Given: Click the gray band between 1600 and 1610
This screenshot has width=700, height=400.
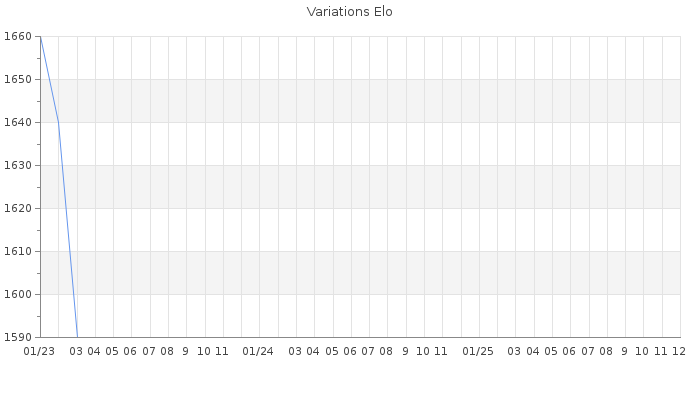Looking at the screenshot, I should (360, 272).
